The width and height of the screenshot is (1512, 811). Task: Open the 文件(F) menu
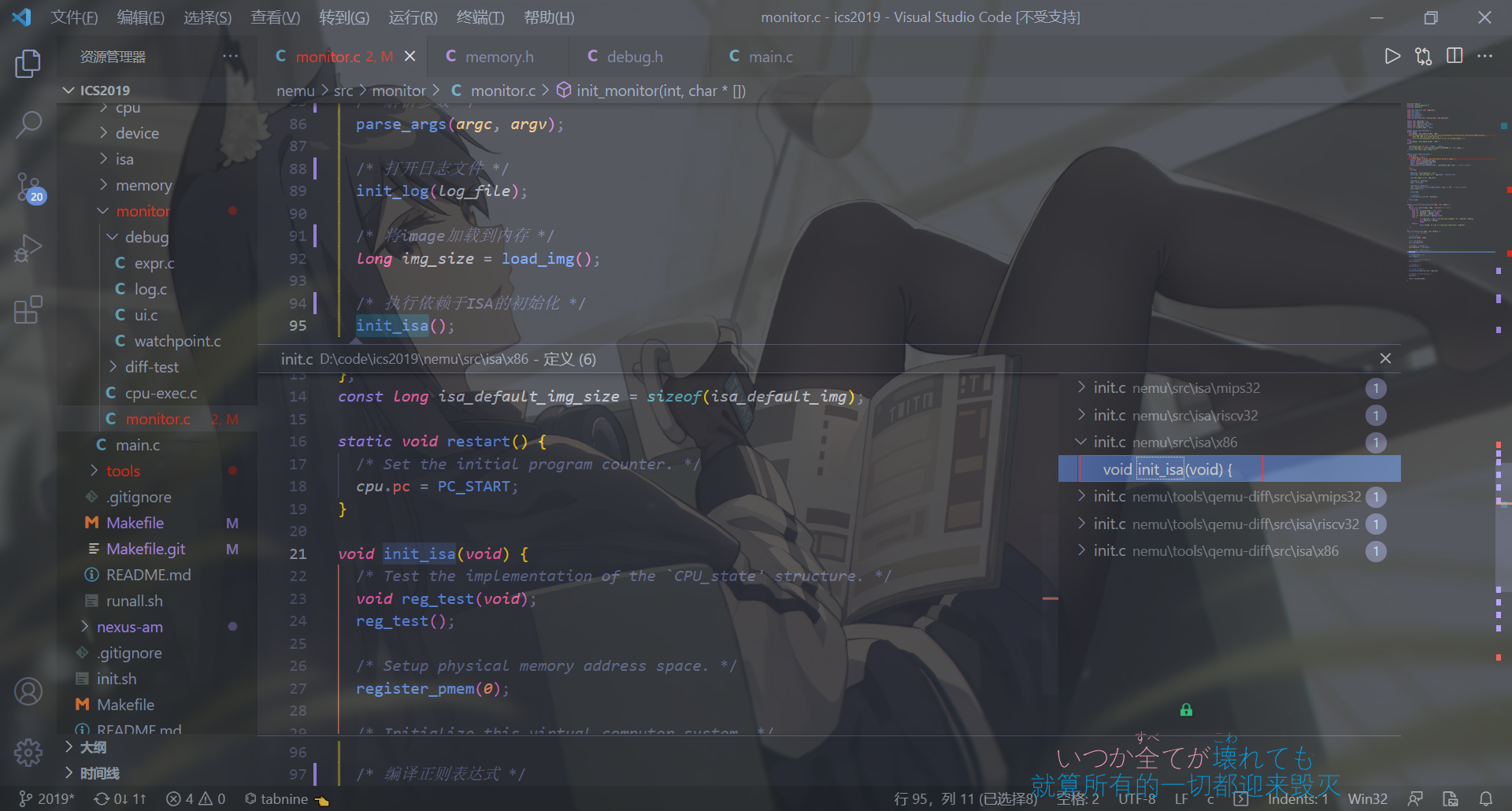click(x=74, y=17)
